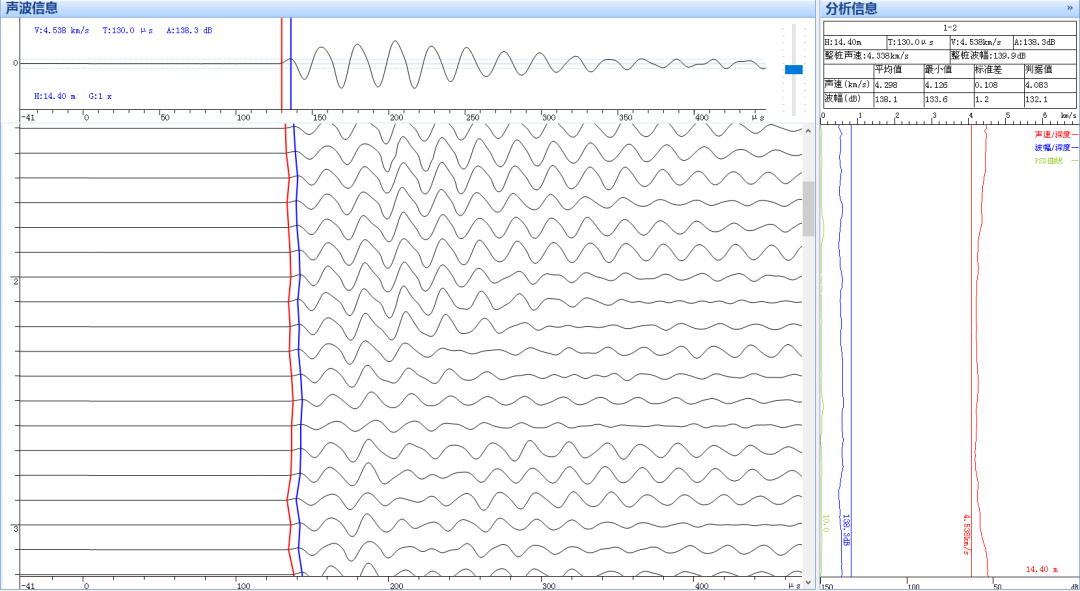Select the 1-2 profile header cell
This screenshot has width=1080, height=591.
(x=949, y=28)
